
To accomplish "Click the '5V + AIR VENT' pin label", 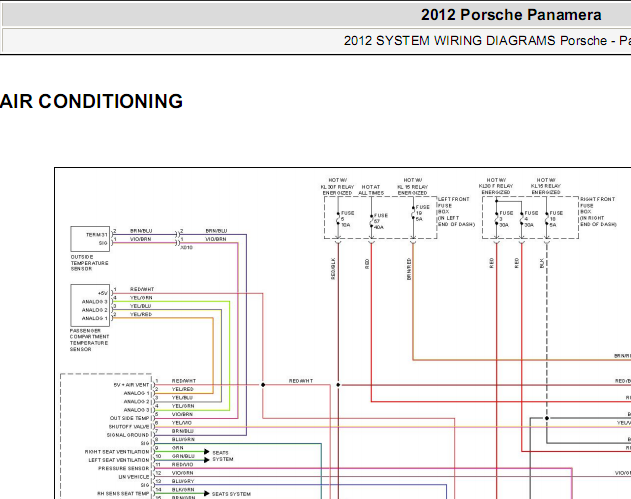I will click(131, 385).
